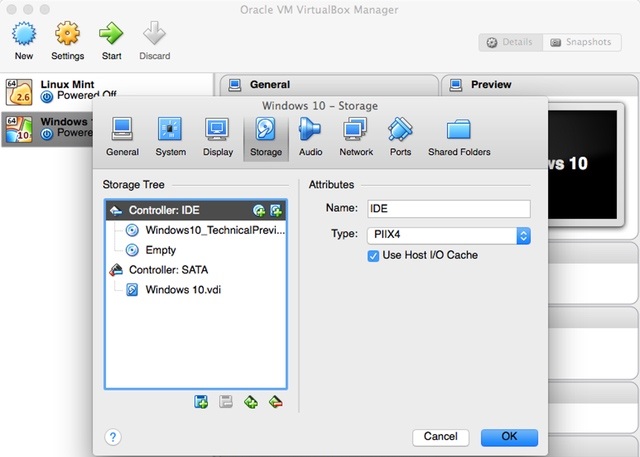Click the help question mark button

pos(113,437)
